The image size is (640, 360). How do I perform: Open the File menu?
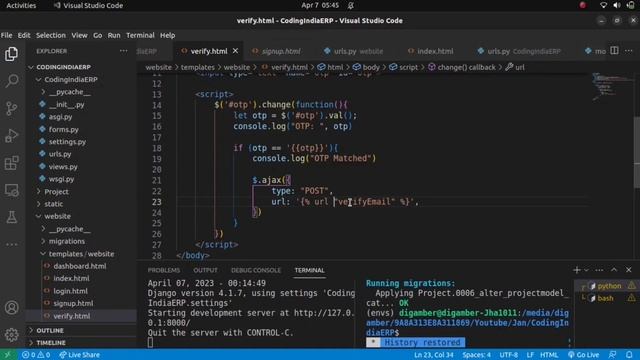[x=7, y=35]
